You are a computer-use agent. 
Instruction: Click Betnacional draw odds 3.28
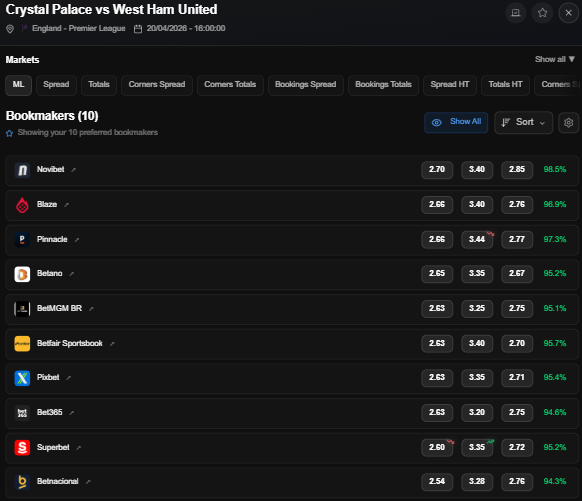pyautogui.click(x=477, y=481)
